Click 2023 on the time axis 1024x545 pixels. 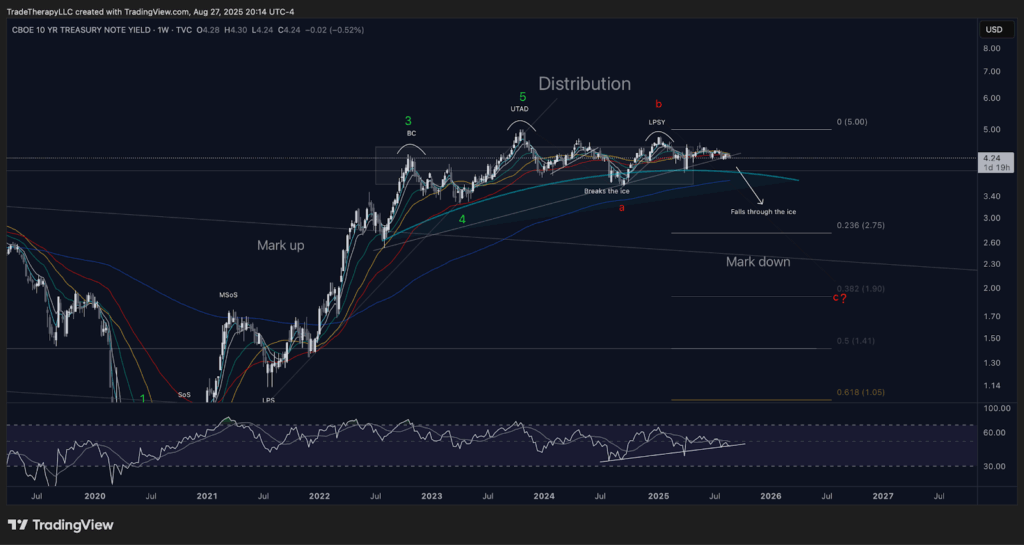pos(431,495)
